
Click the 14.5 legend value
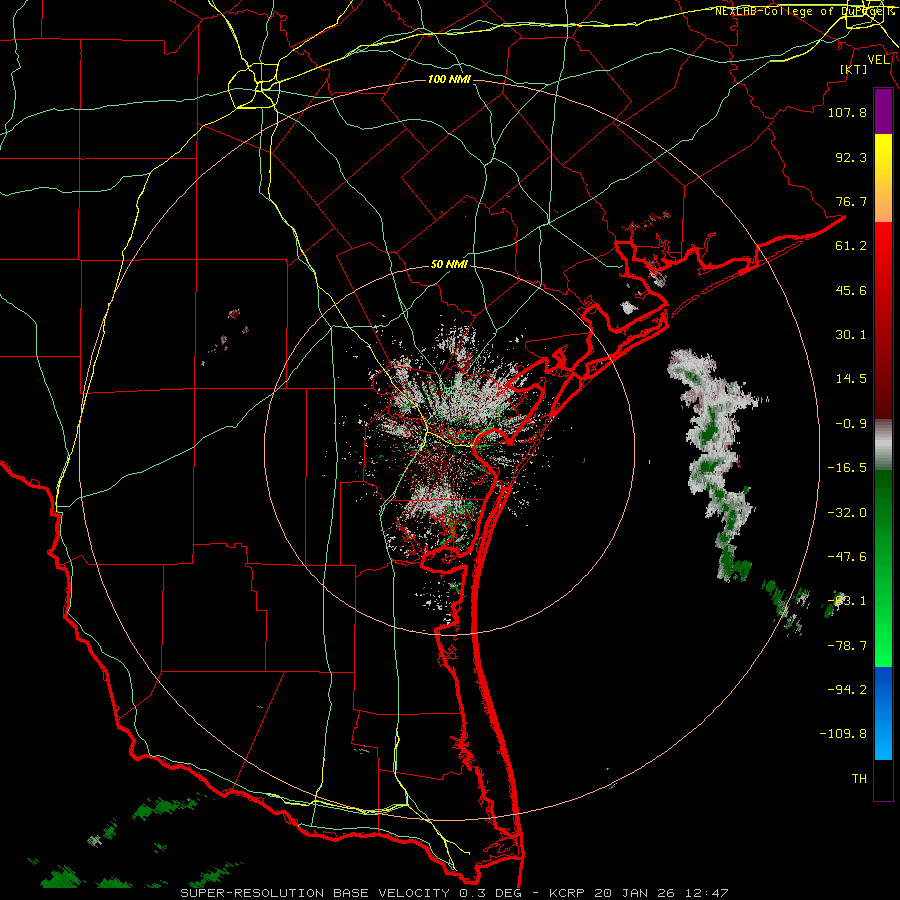851,379
